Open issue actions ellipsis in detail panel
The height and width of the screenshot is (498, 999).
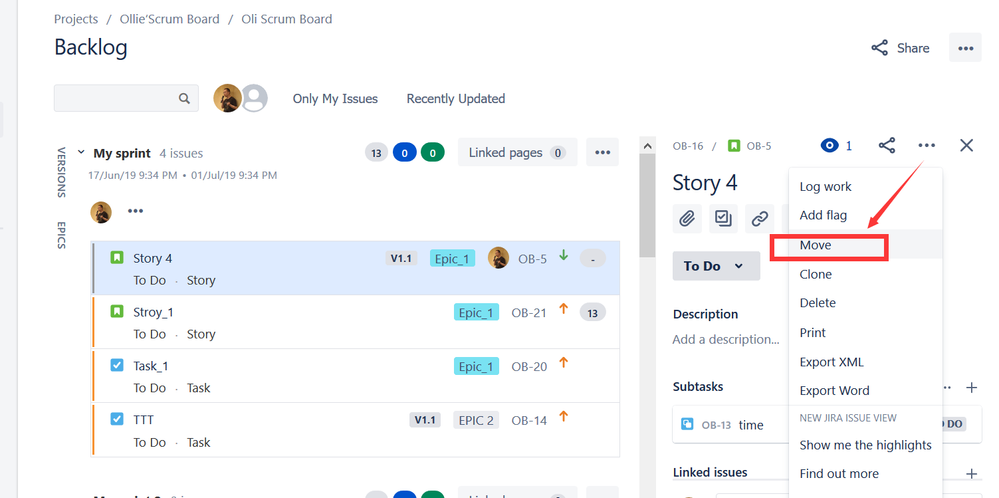click(x=926, y=146)
